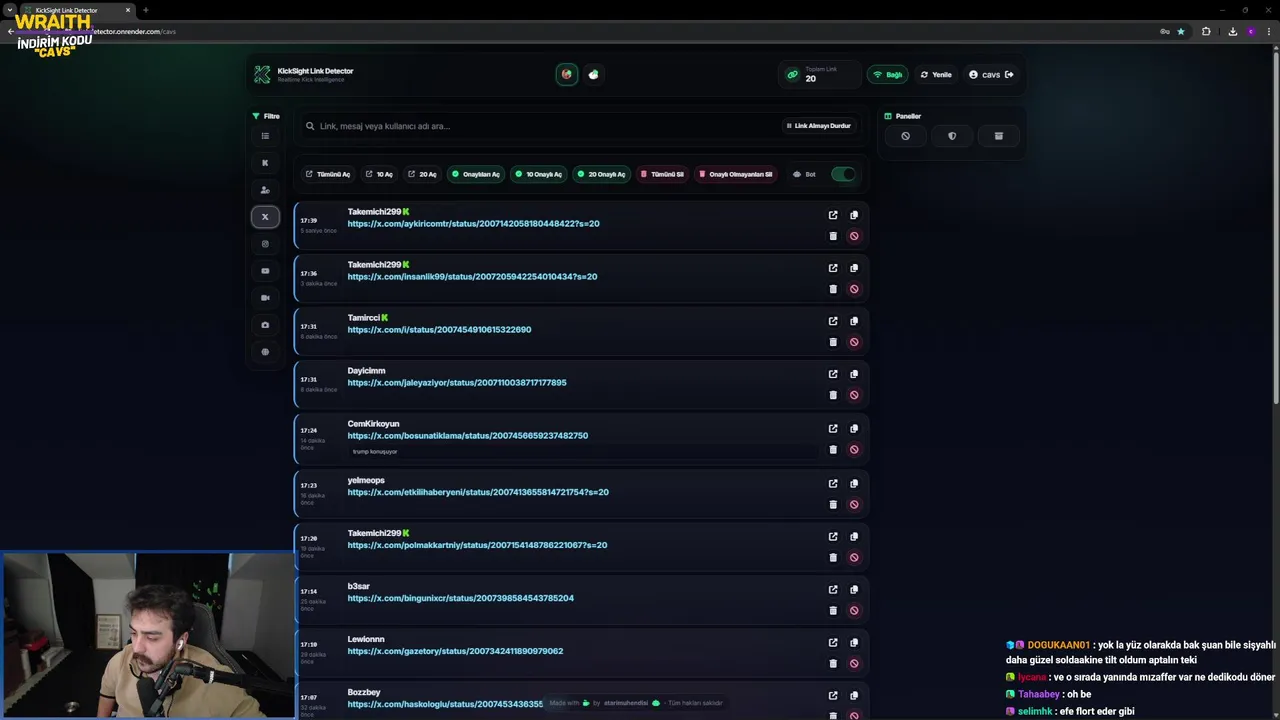Click the white-green icon beside the avatar
This screenshot has width=1280, height=720.
point(594,74)
